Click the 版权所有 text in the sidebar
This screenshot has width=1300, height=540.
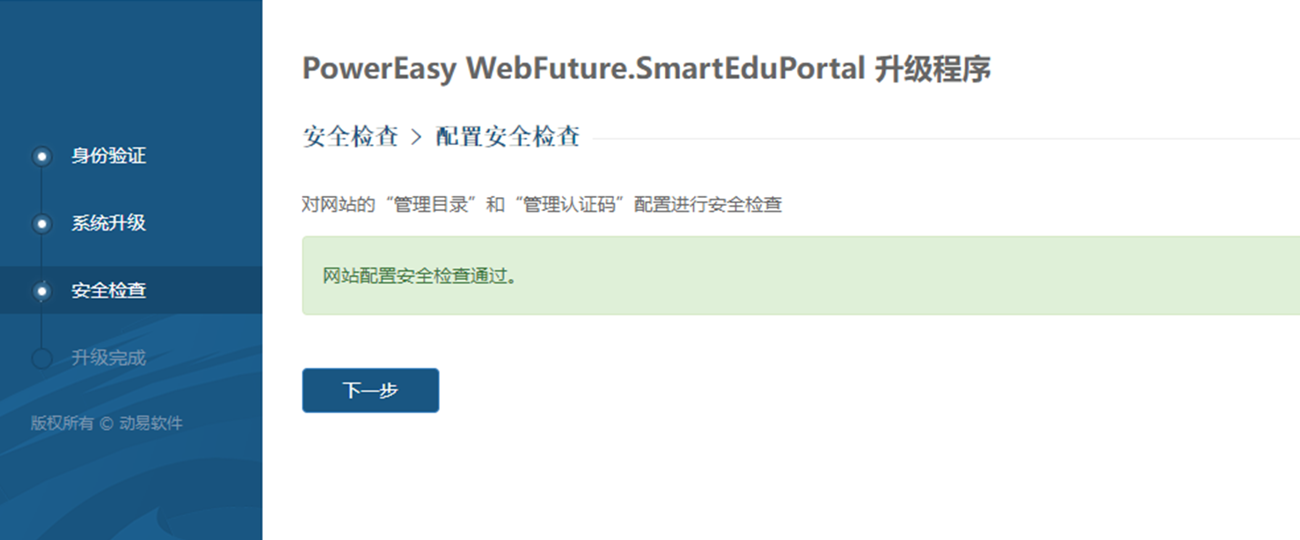62,423
